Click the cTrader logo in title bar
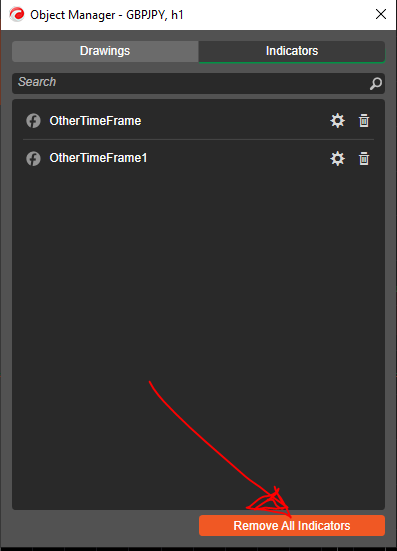The image size is (397, 551). pyautogui.click(x=17, y=14)
